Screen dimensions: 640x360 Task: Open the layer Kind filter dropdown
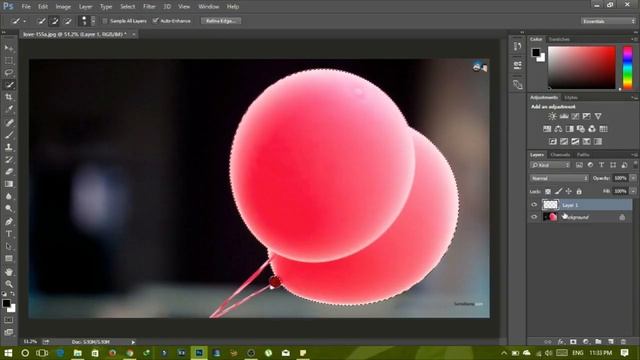tap(550, 165)
